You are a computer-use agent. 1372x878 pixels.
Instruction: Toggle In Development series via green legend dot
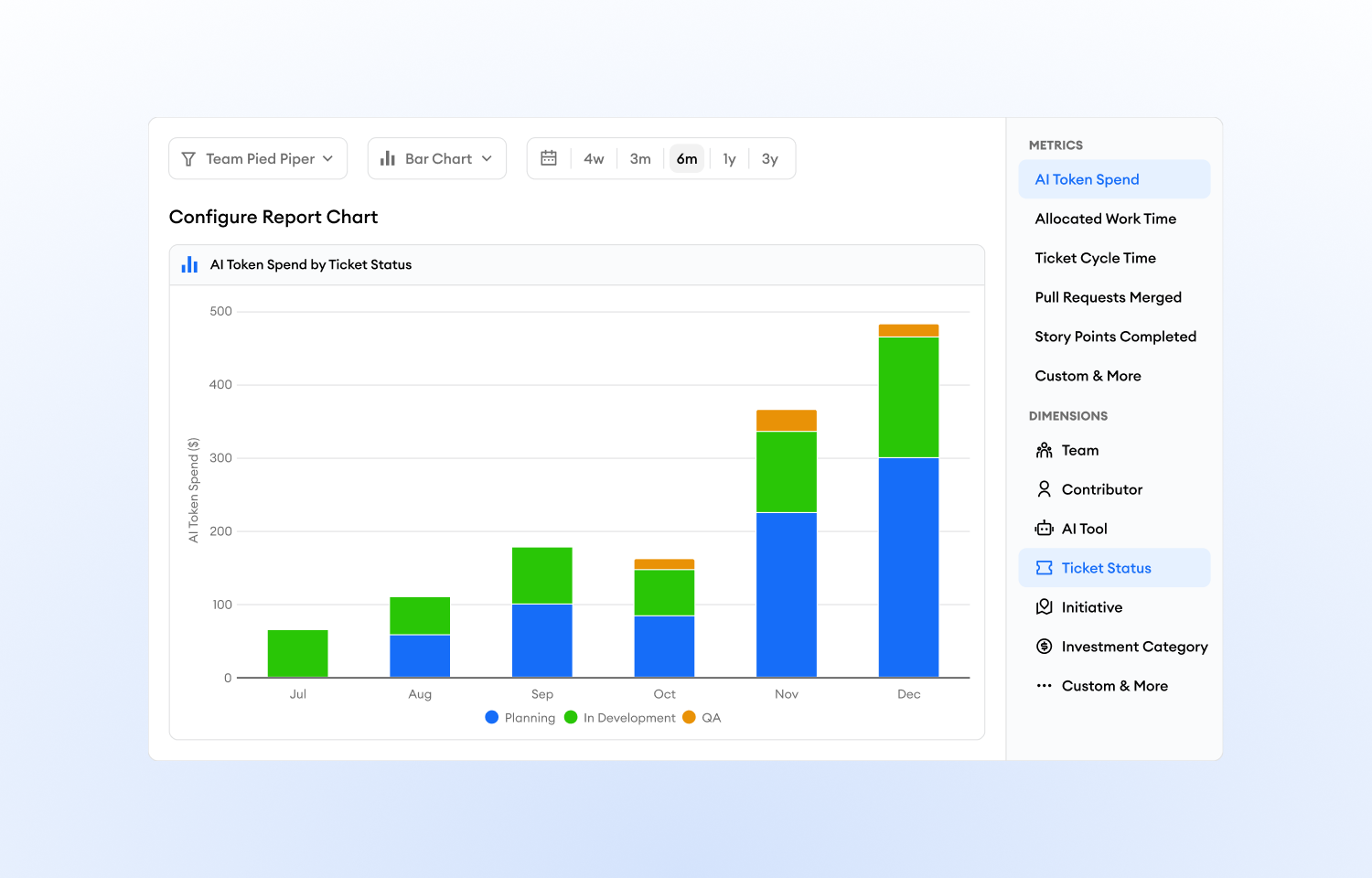(571, 717)
